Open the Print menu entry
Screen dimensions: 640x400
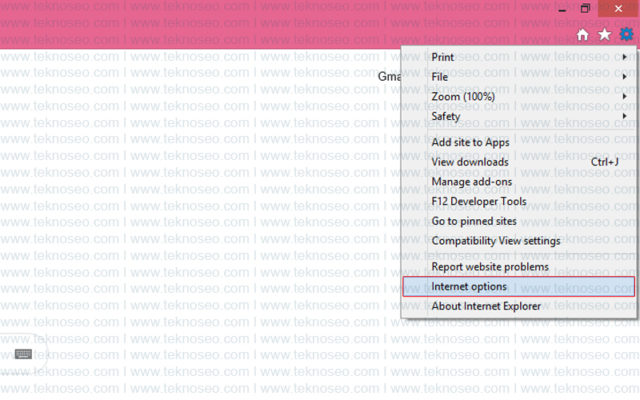(x=518, y=57)
